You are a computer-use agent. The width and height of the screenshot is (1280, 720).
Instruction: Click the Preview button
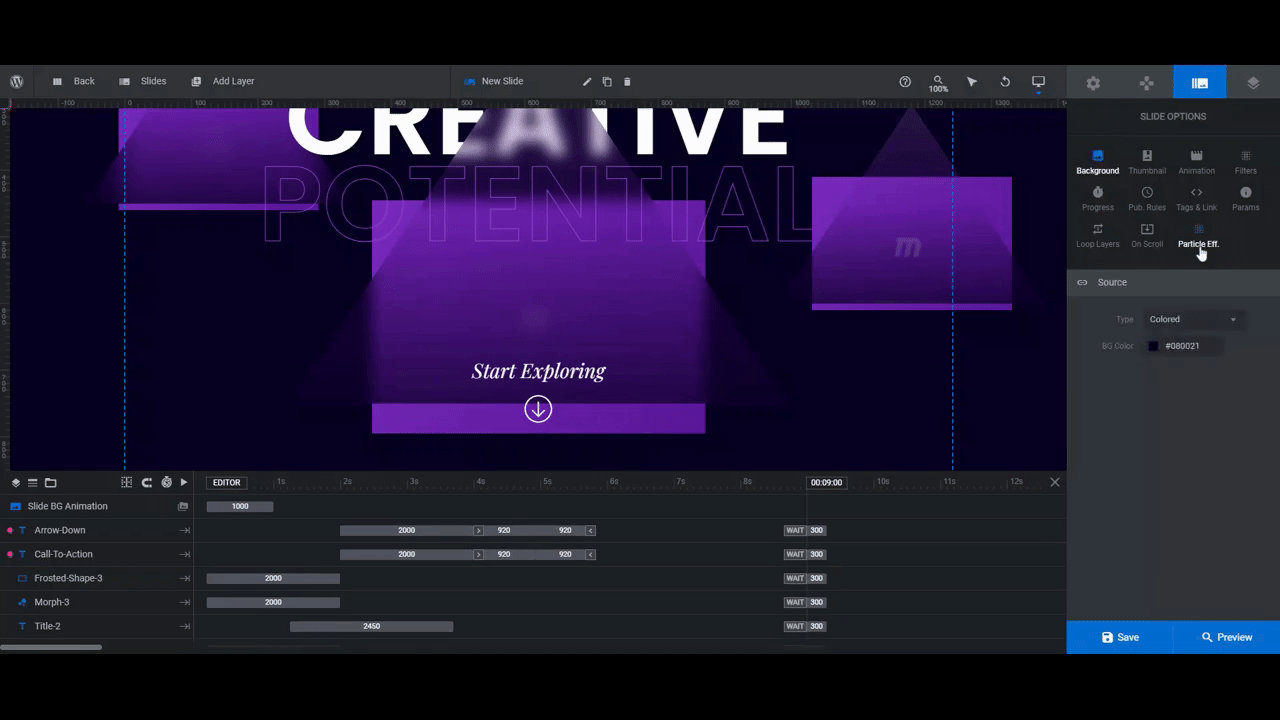tap(1226, 637)
